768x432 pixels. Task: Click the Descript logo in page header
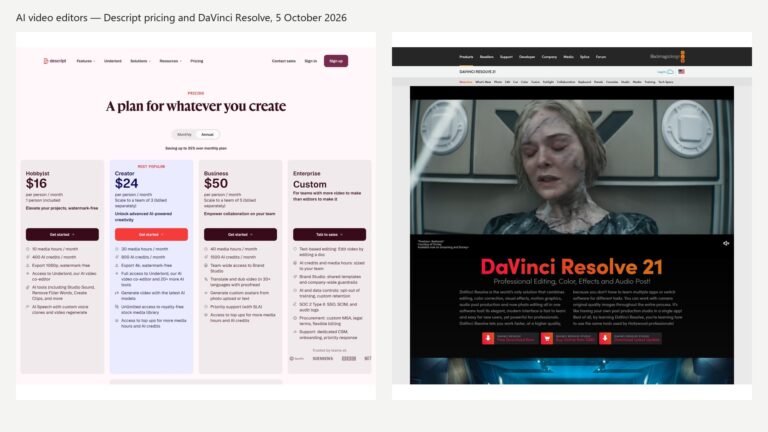[x=54, y=61]
